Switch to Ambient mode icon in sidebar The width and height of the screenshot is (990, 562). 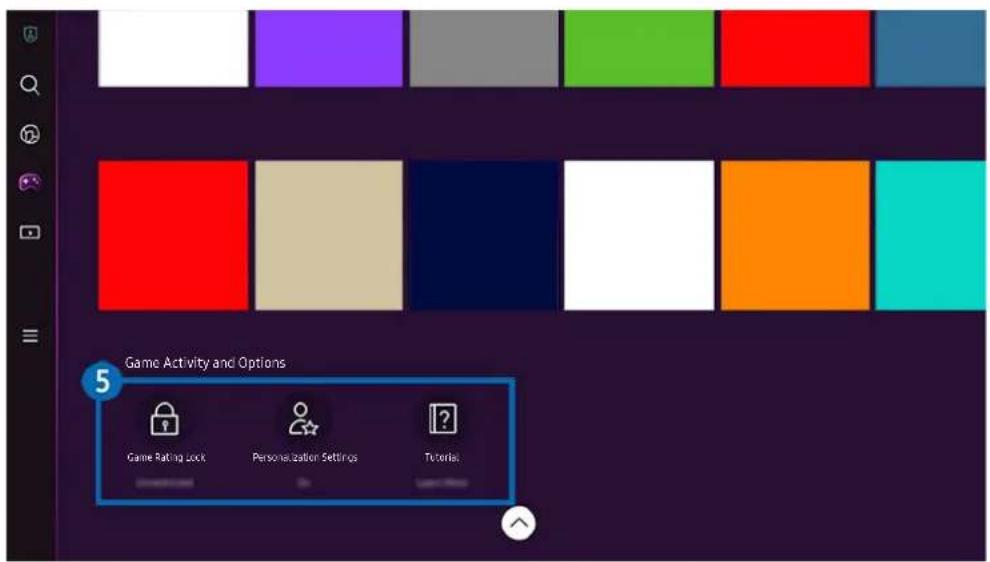click(x=30, y=134)
